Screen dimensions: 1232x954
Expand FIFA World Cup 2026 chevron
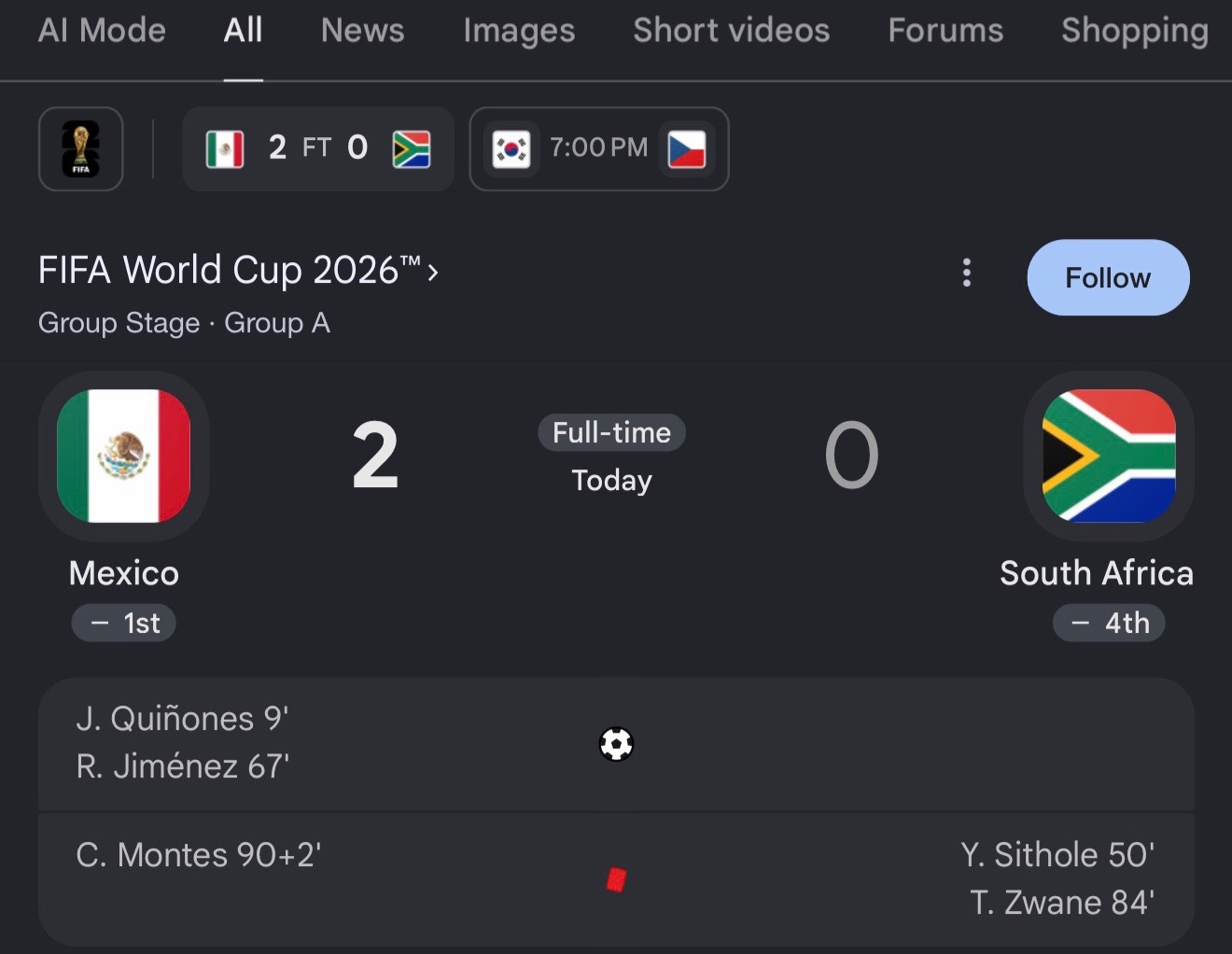tap(432, 272)
